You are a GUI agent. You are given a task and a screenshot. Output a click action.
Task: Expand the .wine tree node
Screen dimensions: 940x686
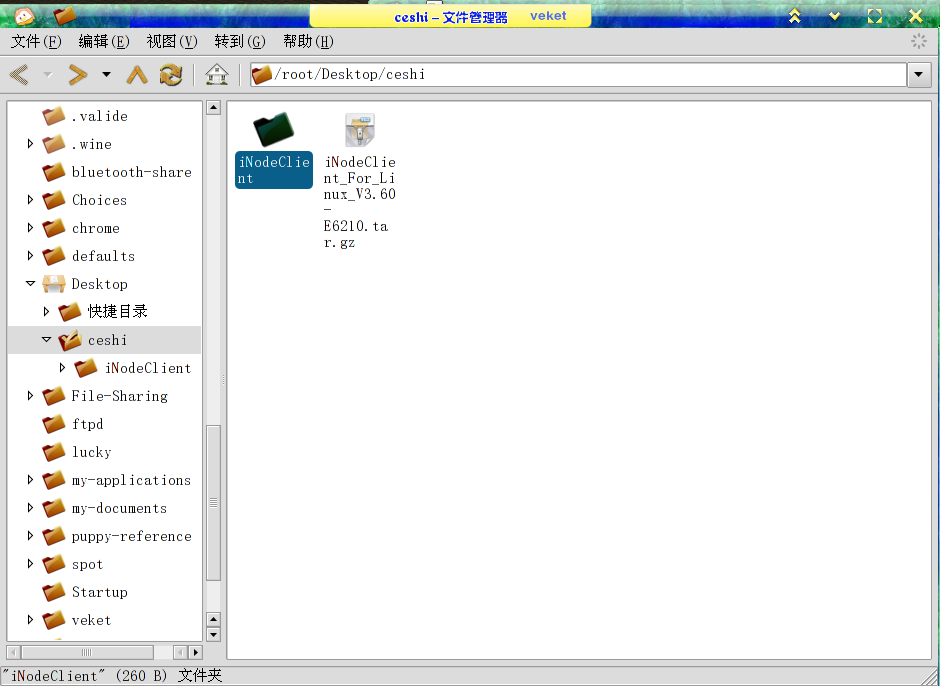30,144
